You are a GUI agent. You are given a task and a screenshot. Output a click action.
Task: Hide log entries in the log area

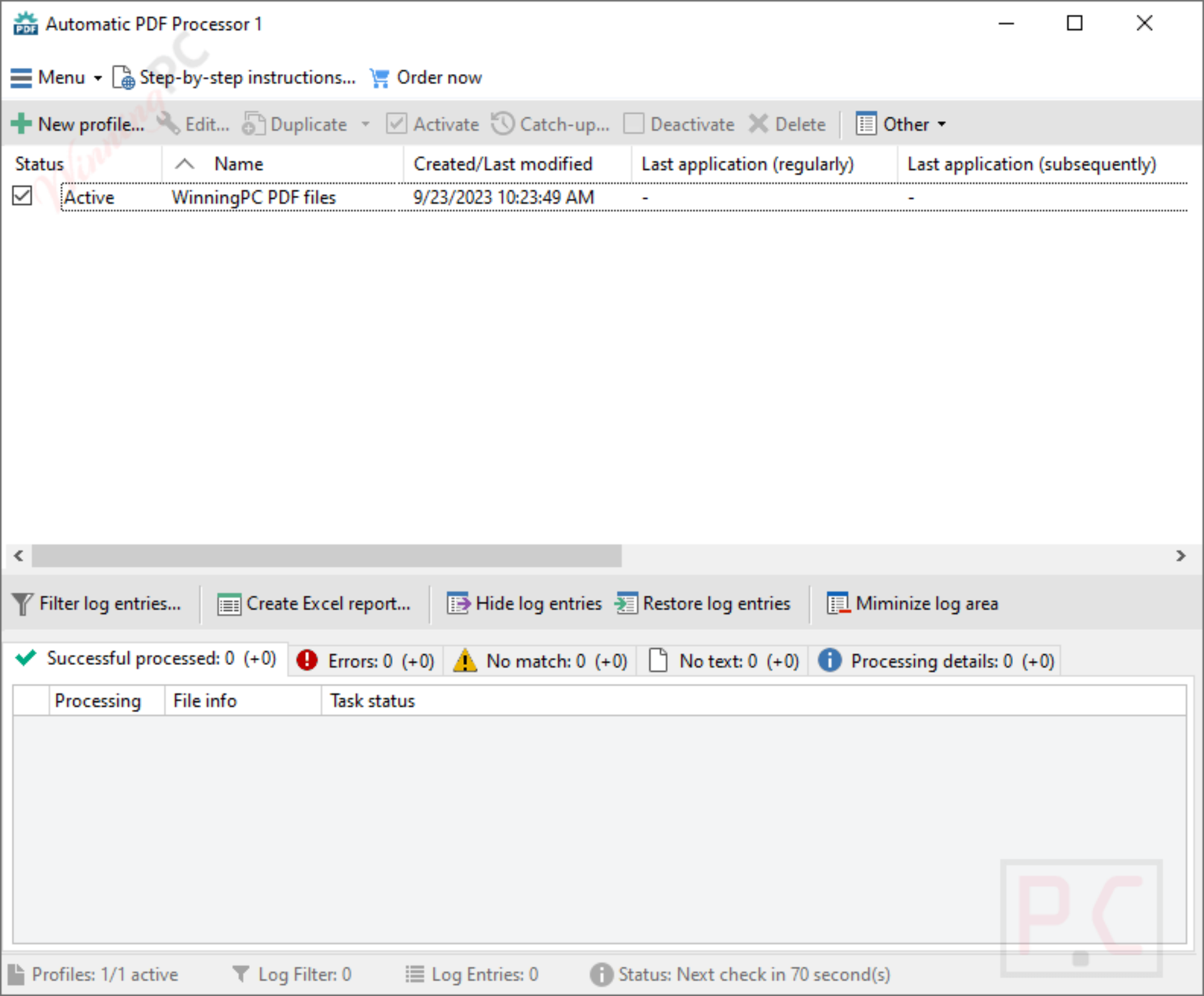(x=523, y=603)
